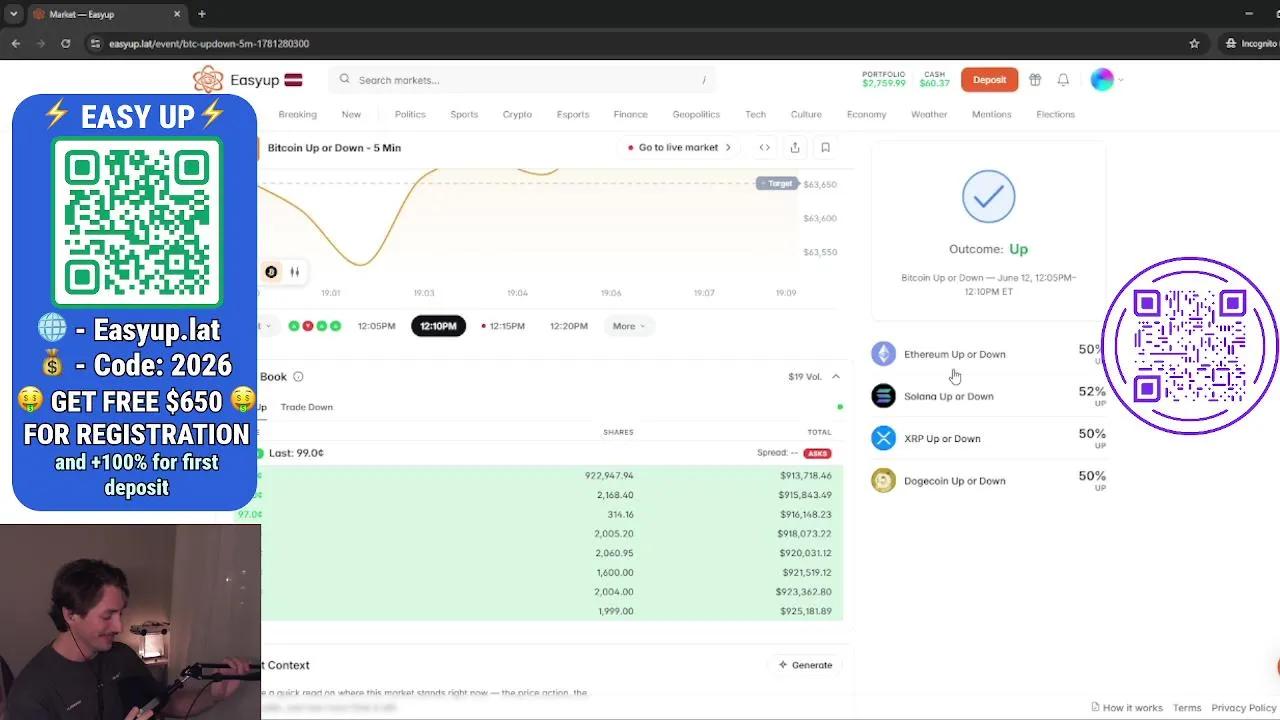This screenshot has width=1280, height=720.
Task: Switch to the Trade Down tab
Action: pos(307,407)
